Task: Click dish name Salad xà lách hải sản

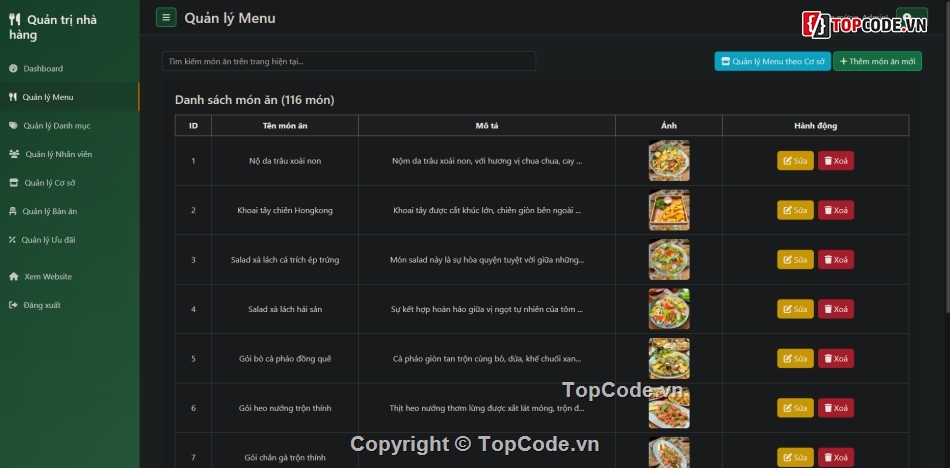Action: 285,309
